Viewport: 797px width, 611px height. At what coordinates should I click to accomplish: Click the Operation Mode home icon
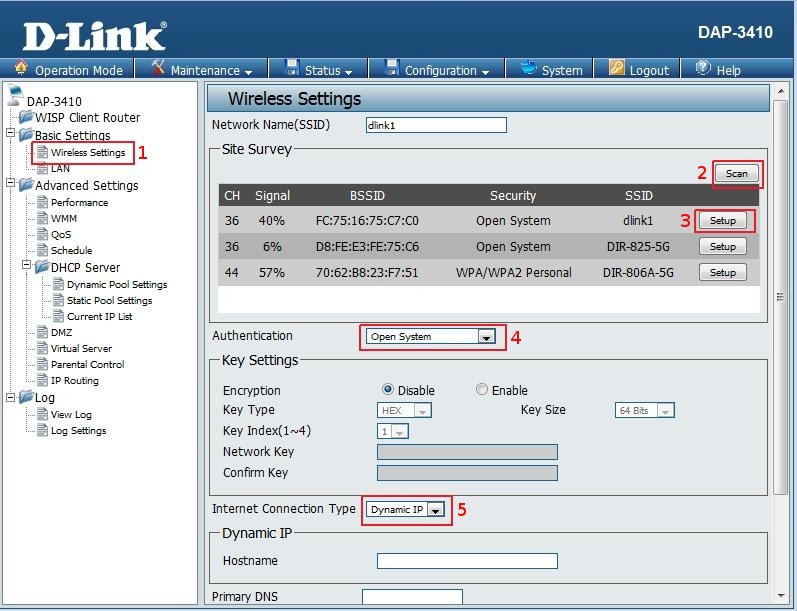pyautogui.click(x=21, y=69)
